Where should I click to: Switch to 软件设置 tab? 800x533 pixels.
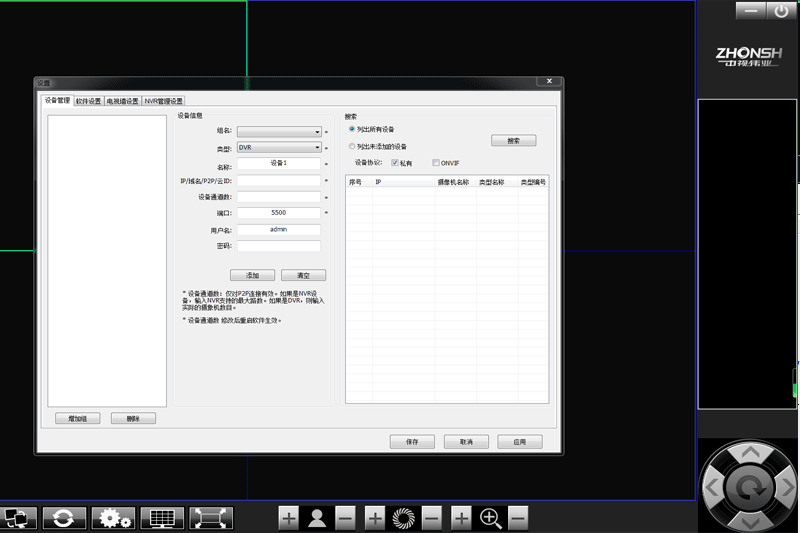click(89, 101)
